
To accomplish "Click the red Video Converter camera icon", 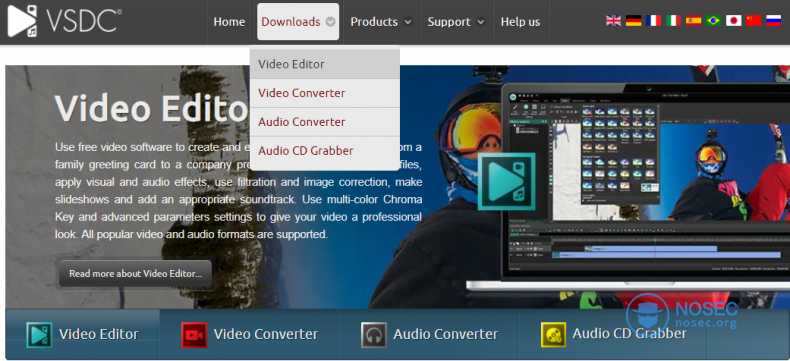I will click(194, 335).
